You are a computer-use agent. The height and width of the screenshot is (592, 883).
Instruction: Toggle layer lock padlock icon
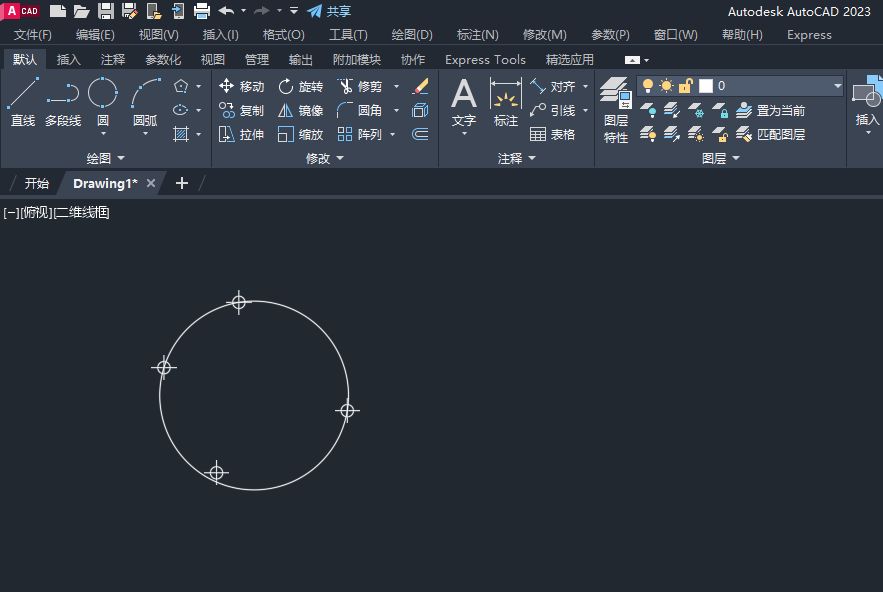tap(685, 86)
